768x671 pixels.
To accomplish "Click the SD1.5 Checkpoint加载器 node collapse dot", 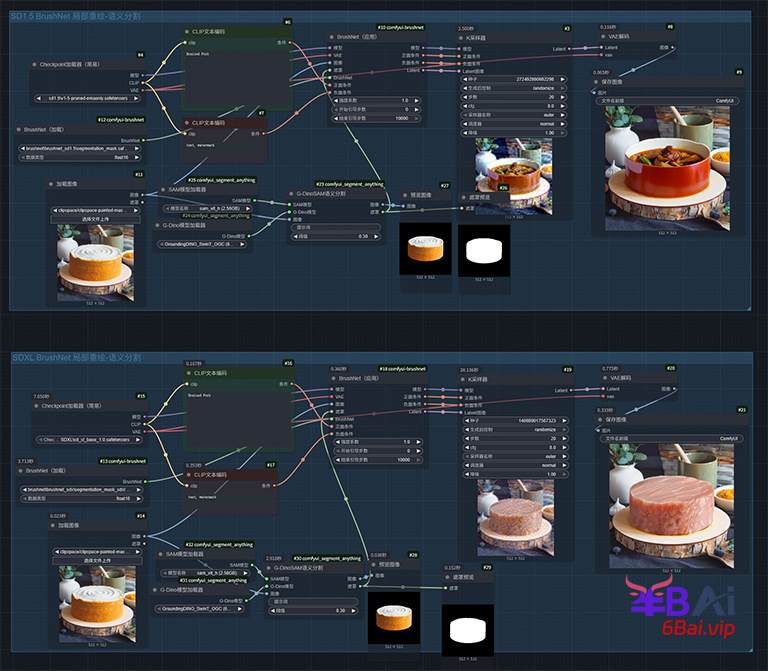I will pyautogui.click(x=36, y=63).
